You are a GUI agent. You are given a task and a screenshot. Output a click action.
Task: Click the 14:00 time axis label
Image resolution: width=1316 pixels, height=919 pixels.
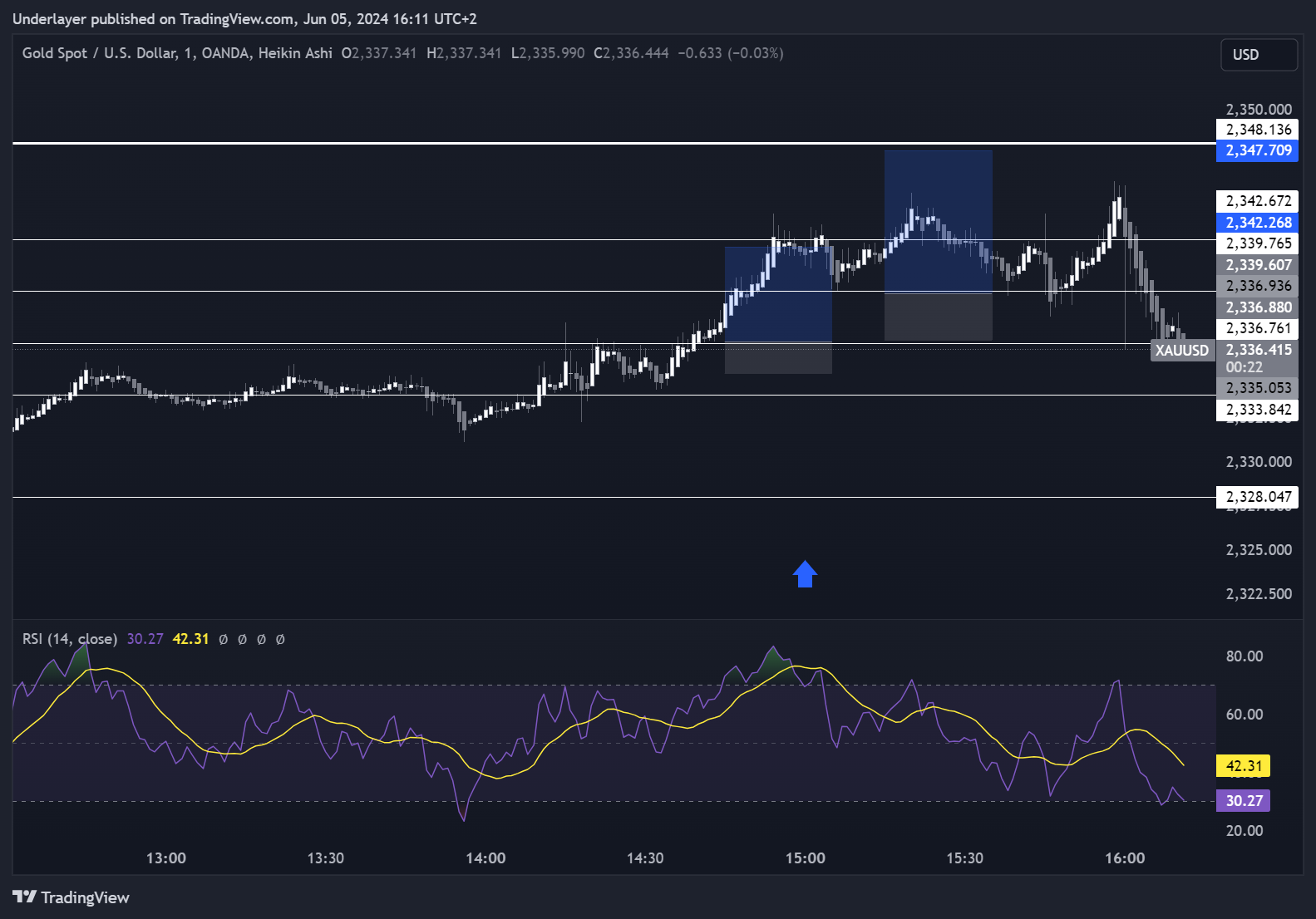(x=485, y=858)
